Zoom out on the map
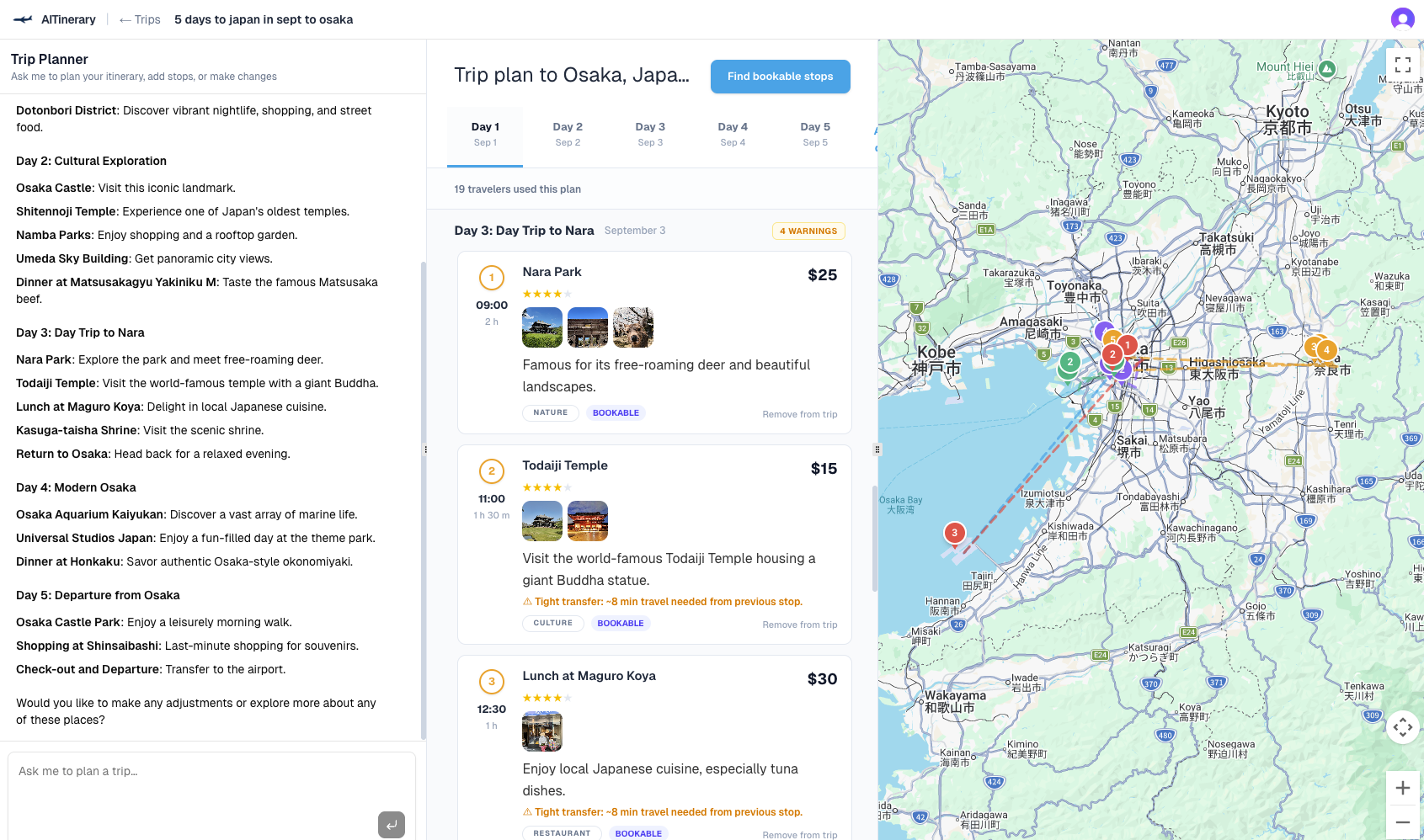 [x=1402, y=822]
